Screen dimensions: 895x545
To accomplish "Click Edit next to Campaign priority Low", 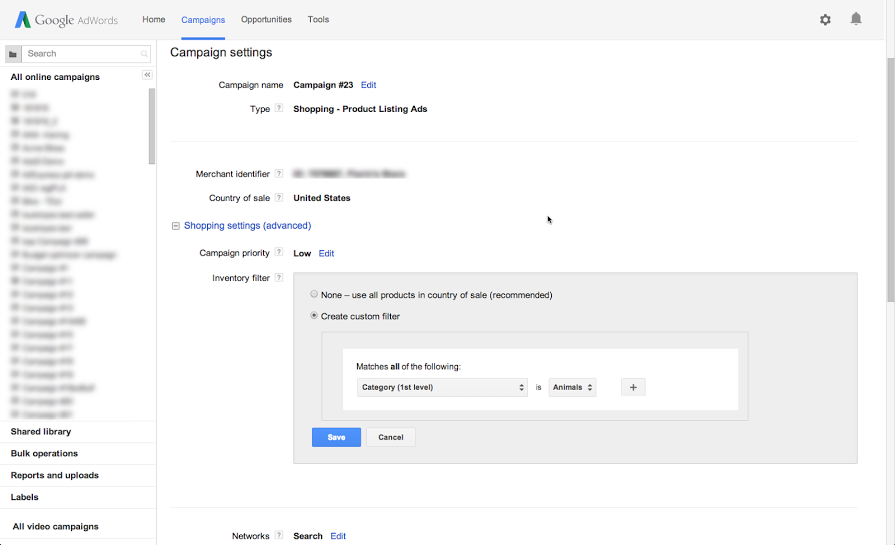I will pyautogui.click(x=326, y=254).
